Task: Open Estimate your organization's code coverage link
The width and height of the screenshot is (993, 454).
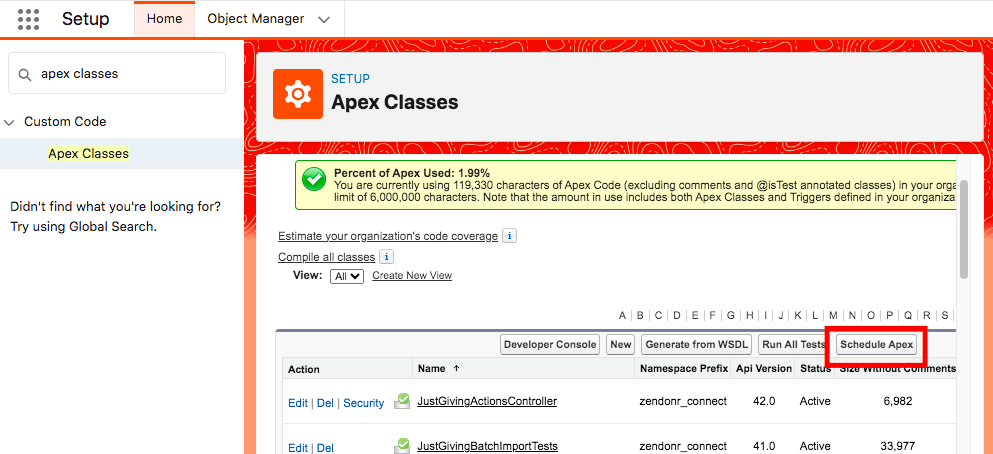Action: 388,236
